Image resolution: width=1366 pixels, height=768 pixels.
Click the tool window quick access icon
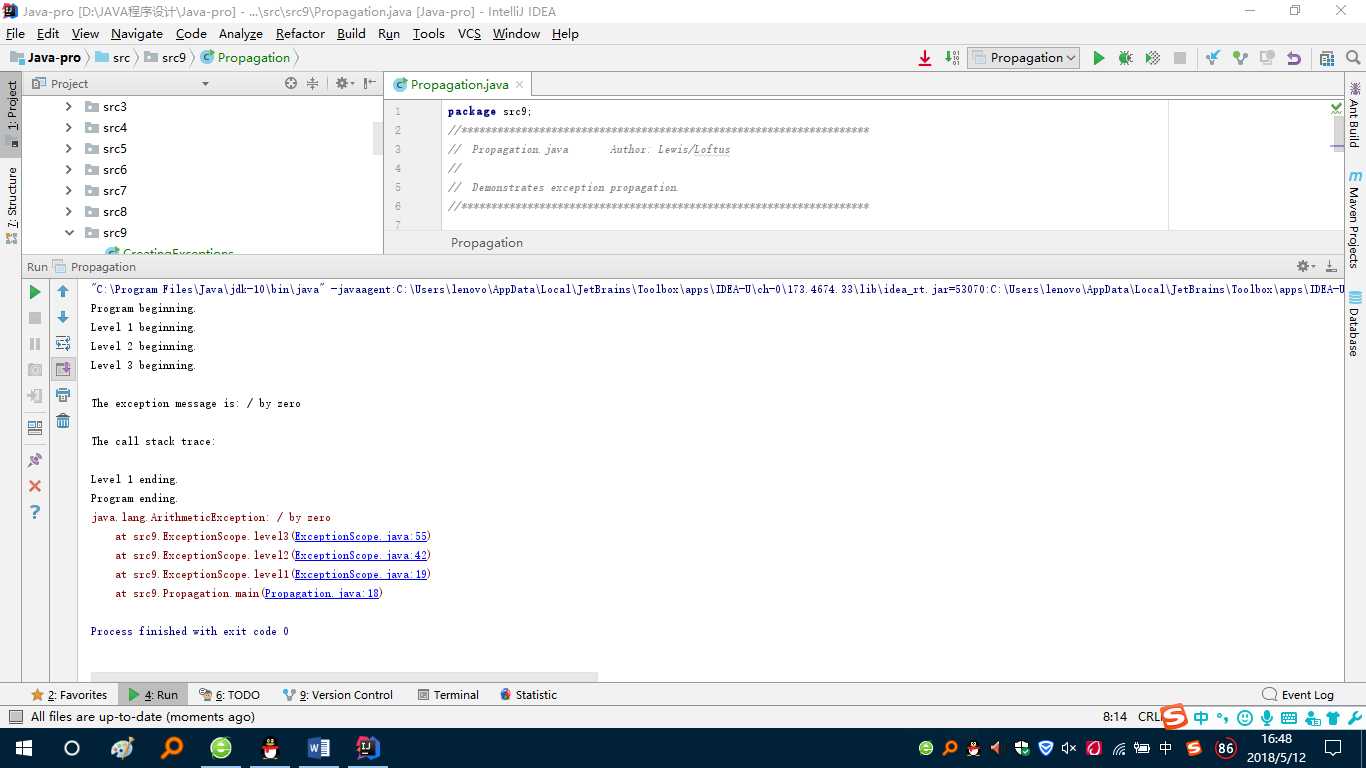pos(14,717)
